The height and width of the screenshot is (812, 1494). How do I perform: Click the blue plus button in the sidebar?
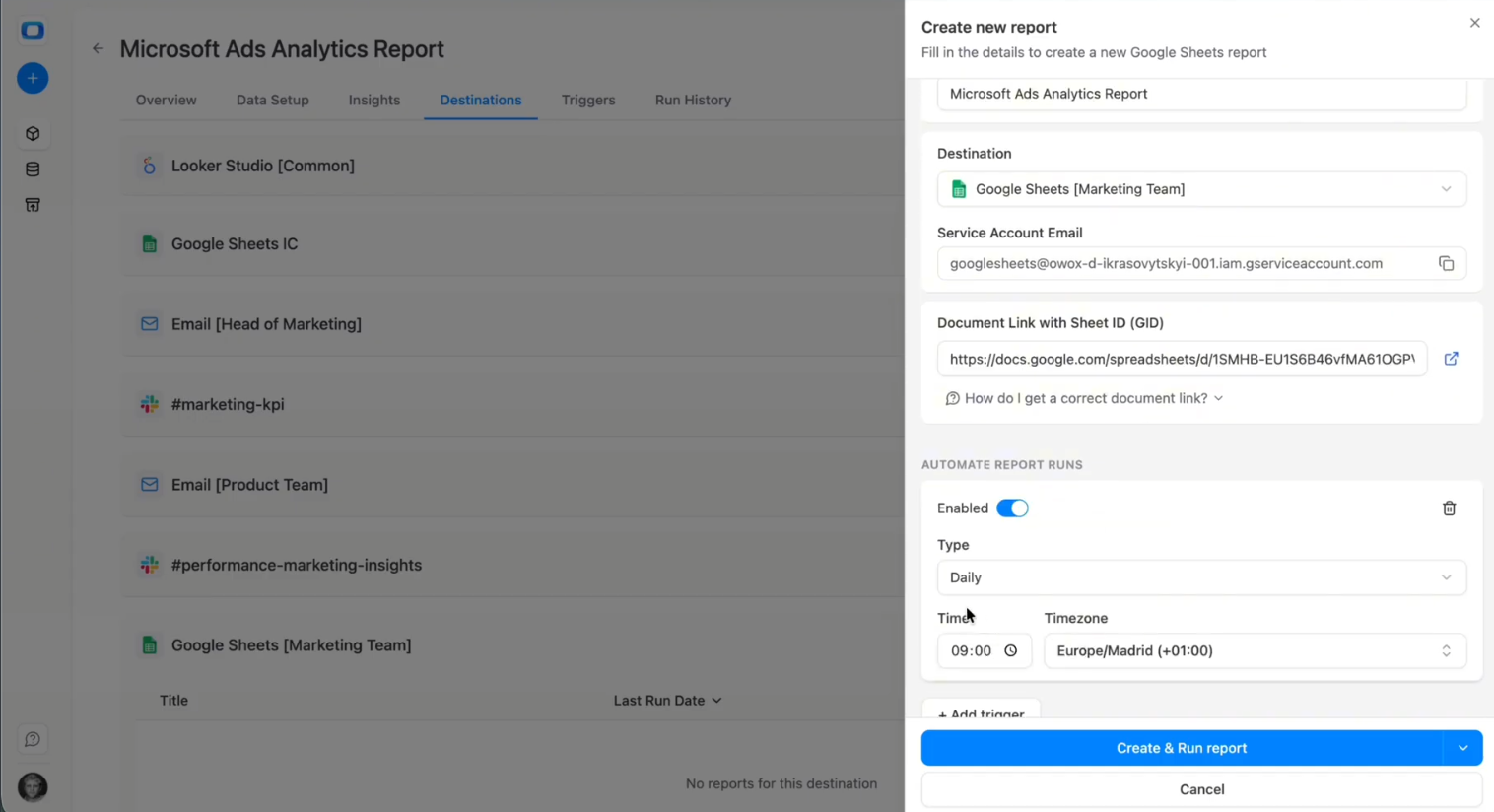33,78
